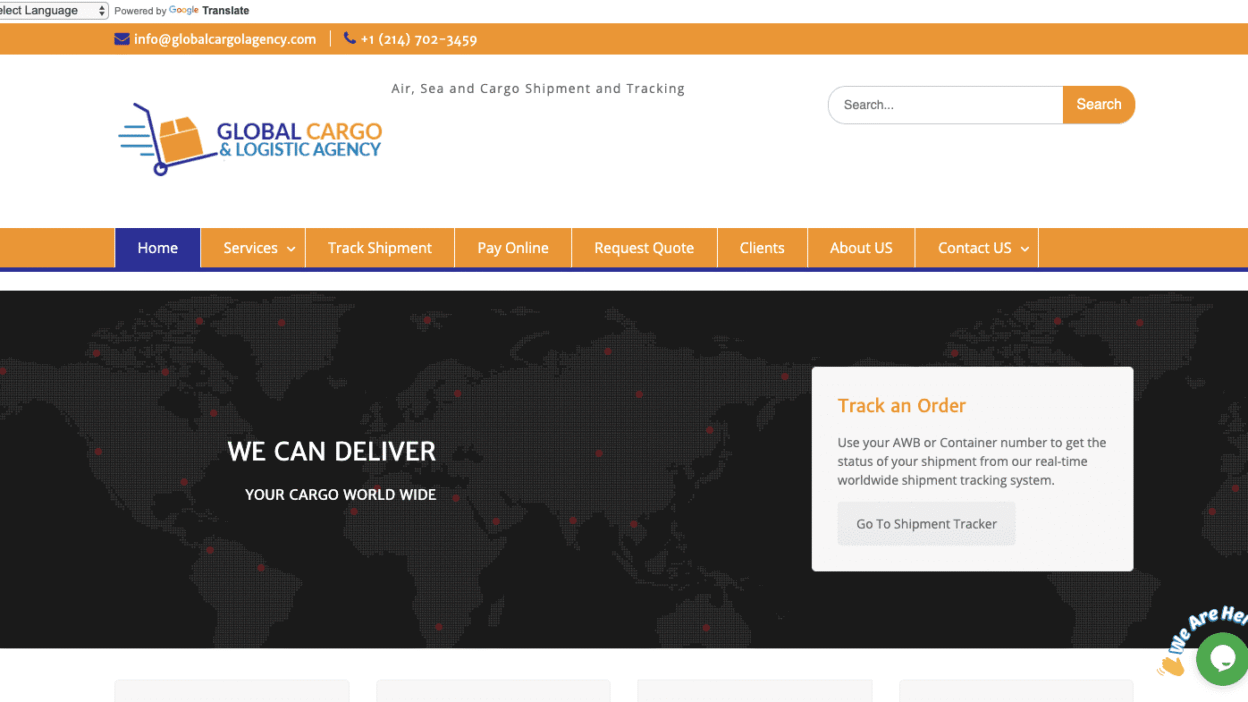Open the Select Language dropdown
The width and height of the screenshot is (1248, 702).
pos(52,11)
